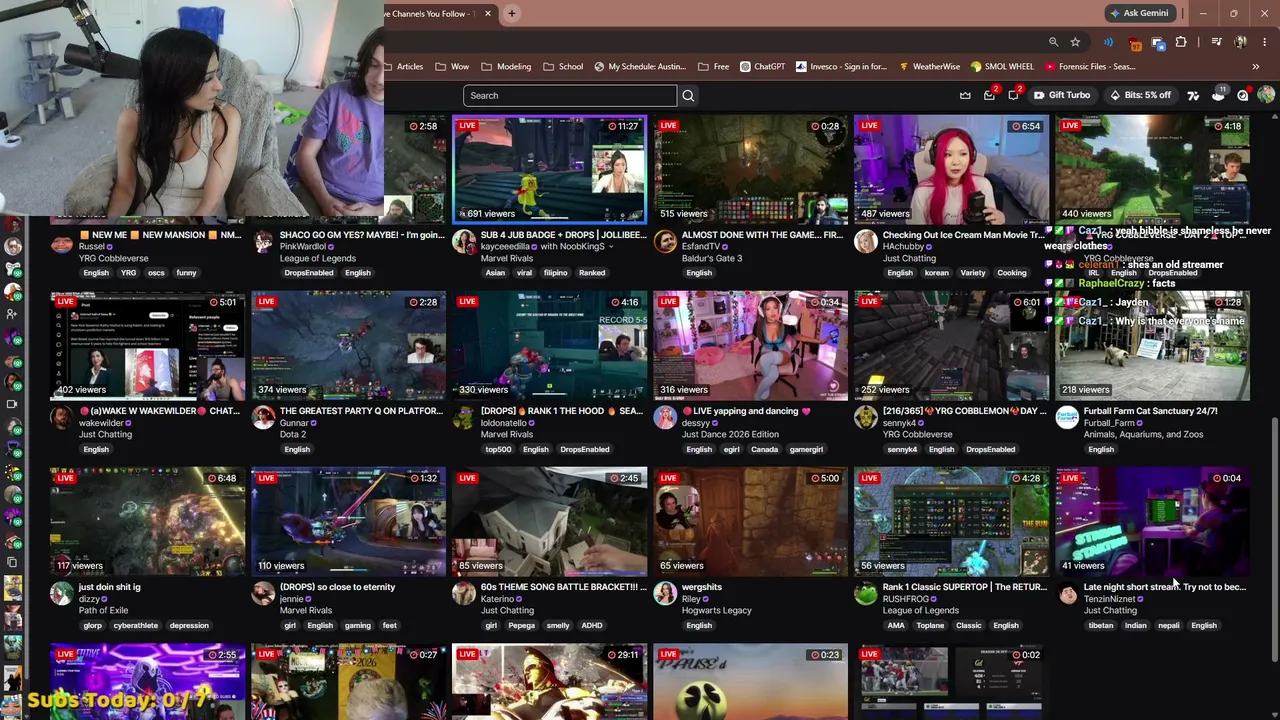Click into the Twitch Search field
Image resolution: width=1280 pixels, height=720 pixels.
pyautogui.click(x=570, y=95)
